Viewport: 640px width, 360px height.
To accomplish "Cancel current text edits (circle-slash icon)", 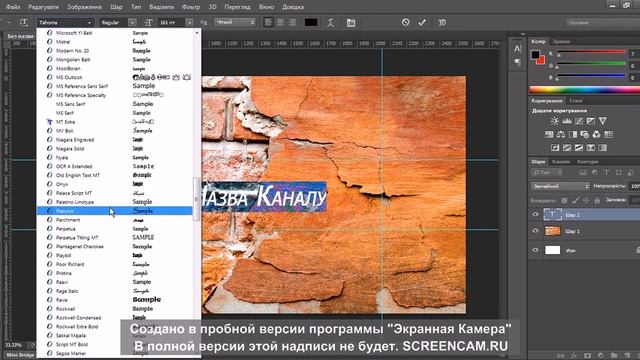I will click(x=405, y=22).
